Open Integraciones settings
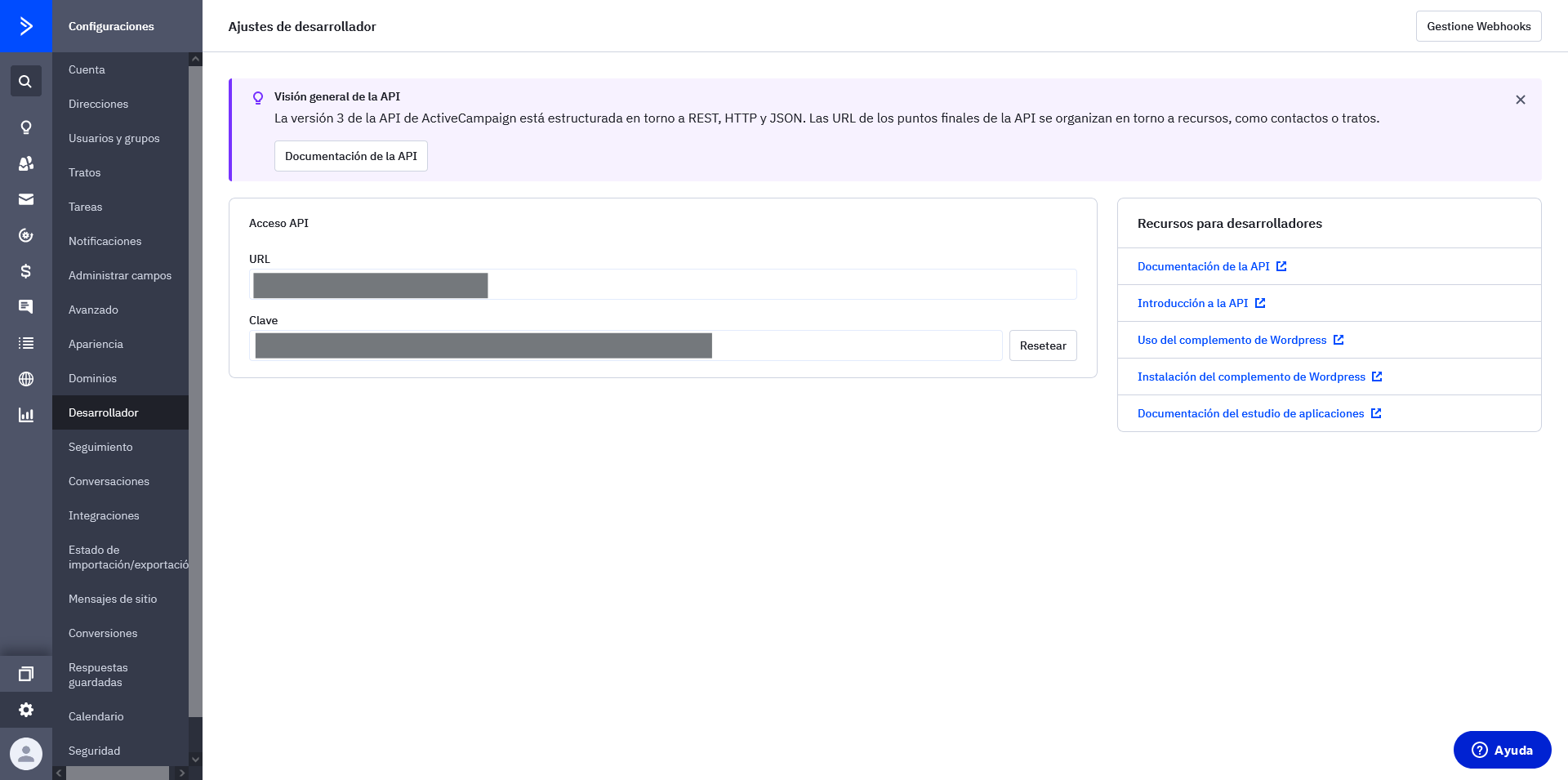The height and width of the screenshot is (780, 1568). coord(120,515)
